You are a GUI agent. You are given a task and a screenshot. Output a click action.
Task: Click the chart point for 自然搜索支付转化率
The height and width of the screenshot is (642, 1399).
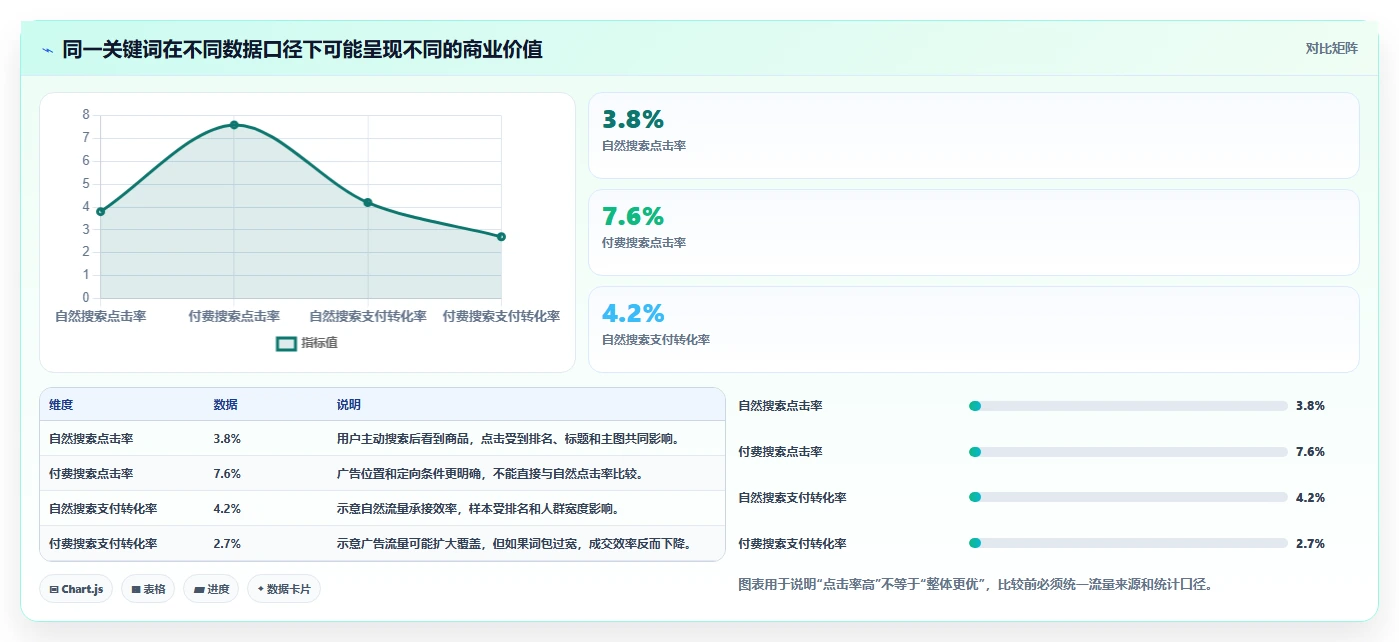click(x=368, y=202)
